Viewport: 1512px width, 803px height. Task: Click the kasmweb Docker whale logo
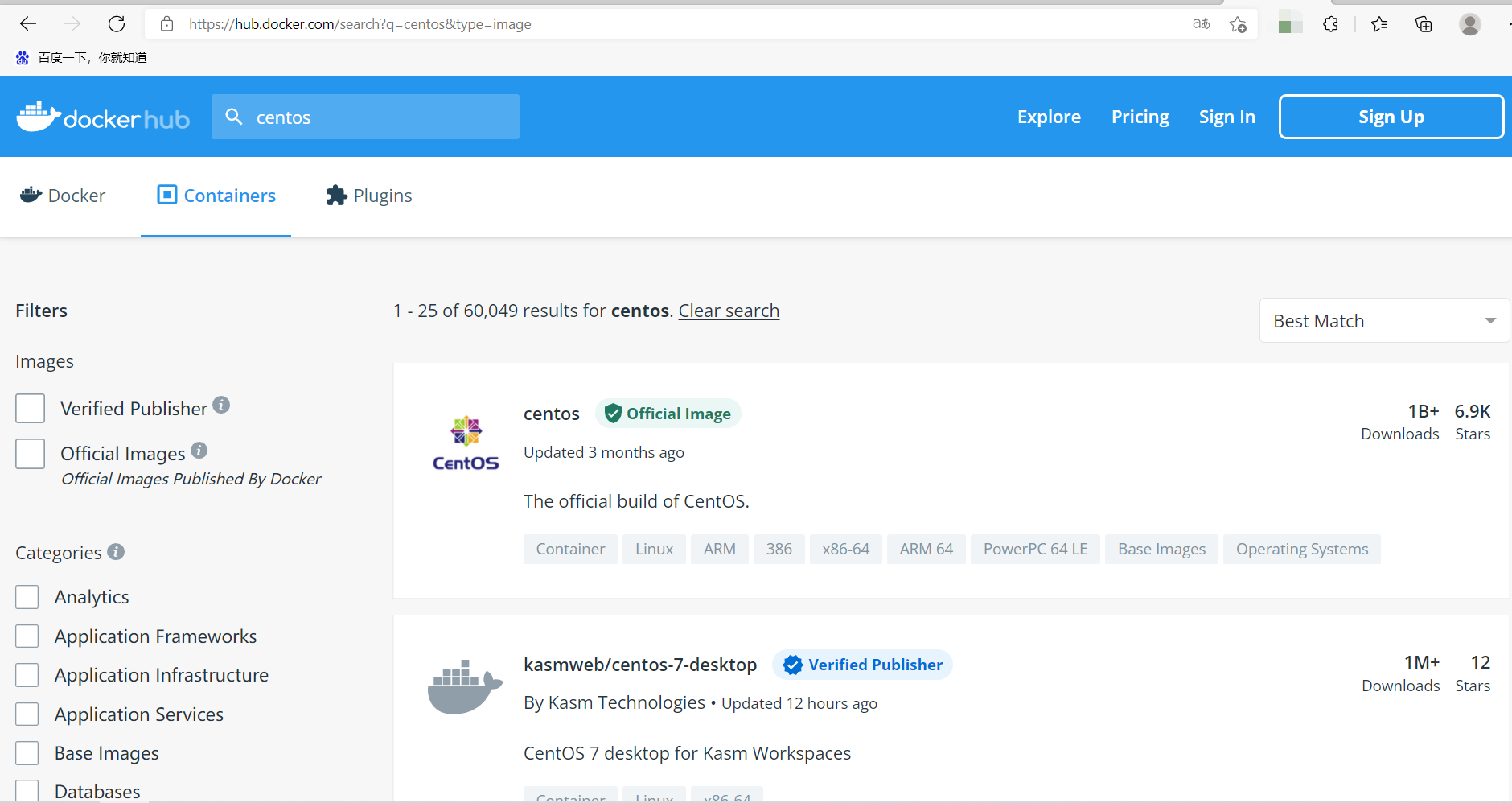465,686
